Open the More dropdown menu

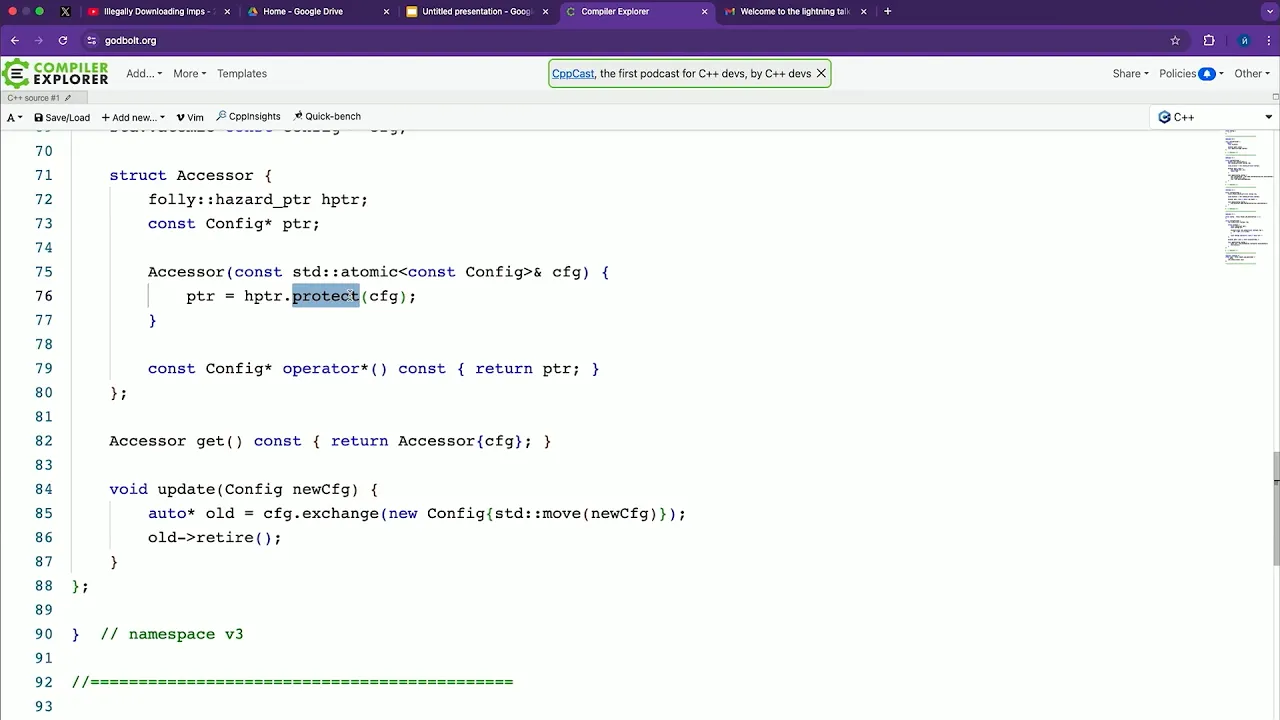click(189, 73)
